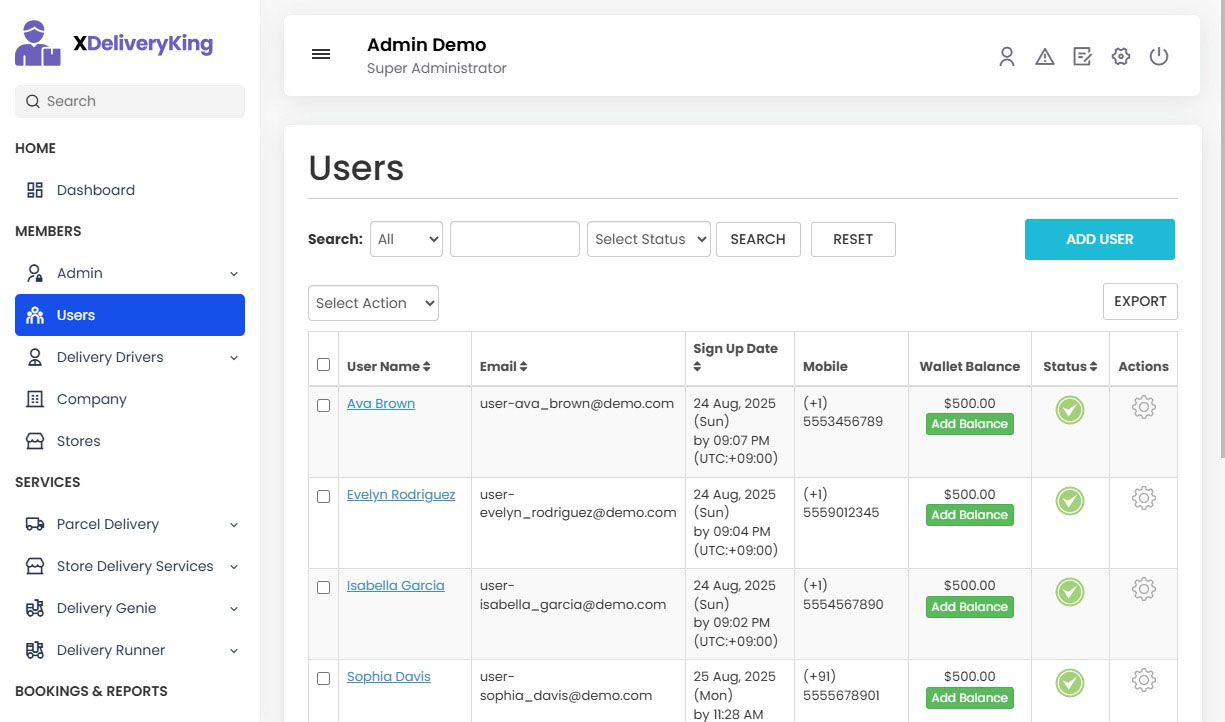Screen dimensions: 1225x722
Task: Open the Stores section in sidebar
Action: tap(78, 441)
